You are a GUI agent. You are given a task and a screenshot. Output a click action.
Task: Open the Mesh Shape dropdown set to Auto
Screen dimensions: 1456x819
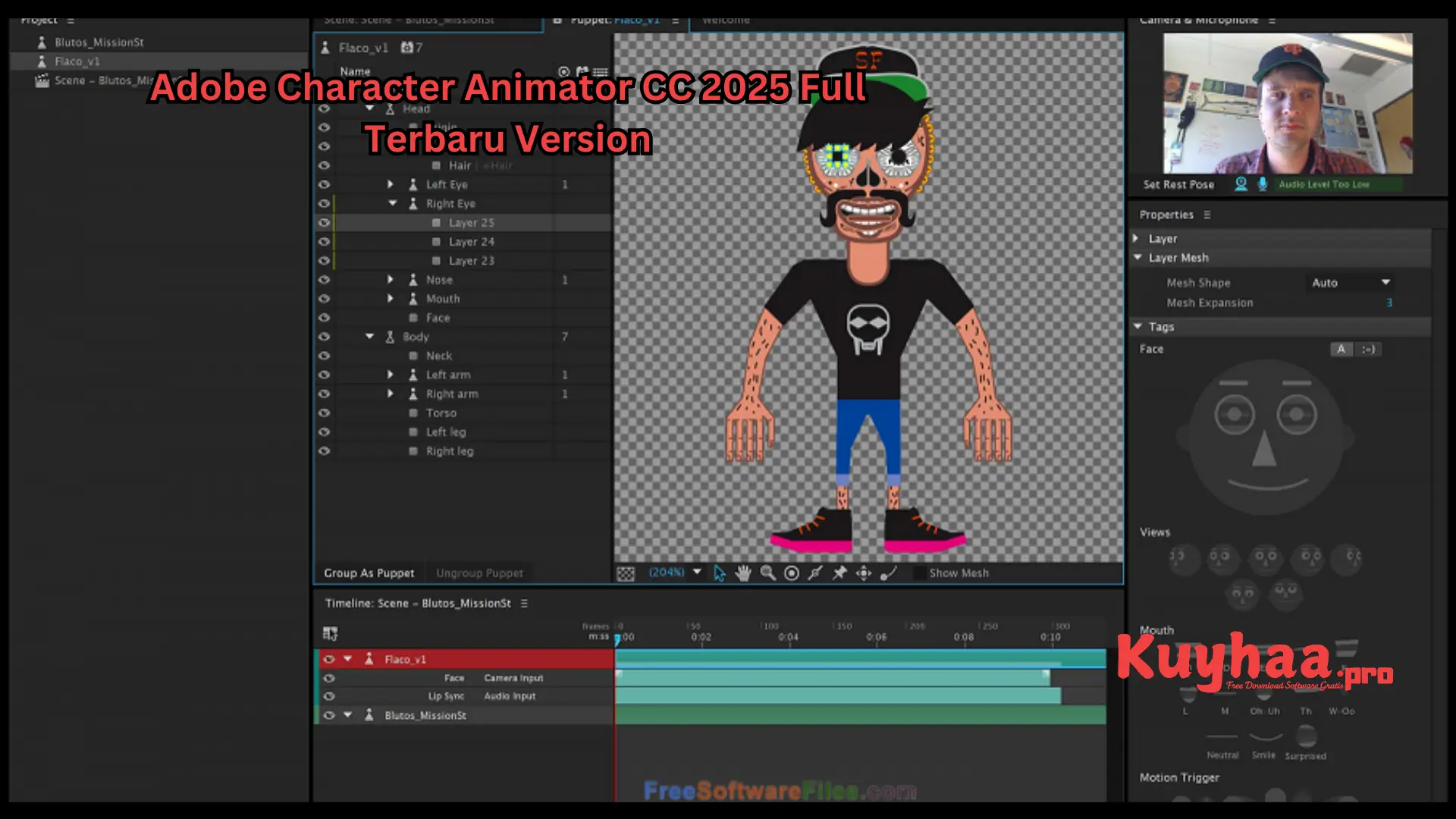click(x=1350, y=282)
